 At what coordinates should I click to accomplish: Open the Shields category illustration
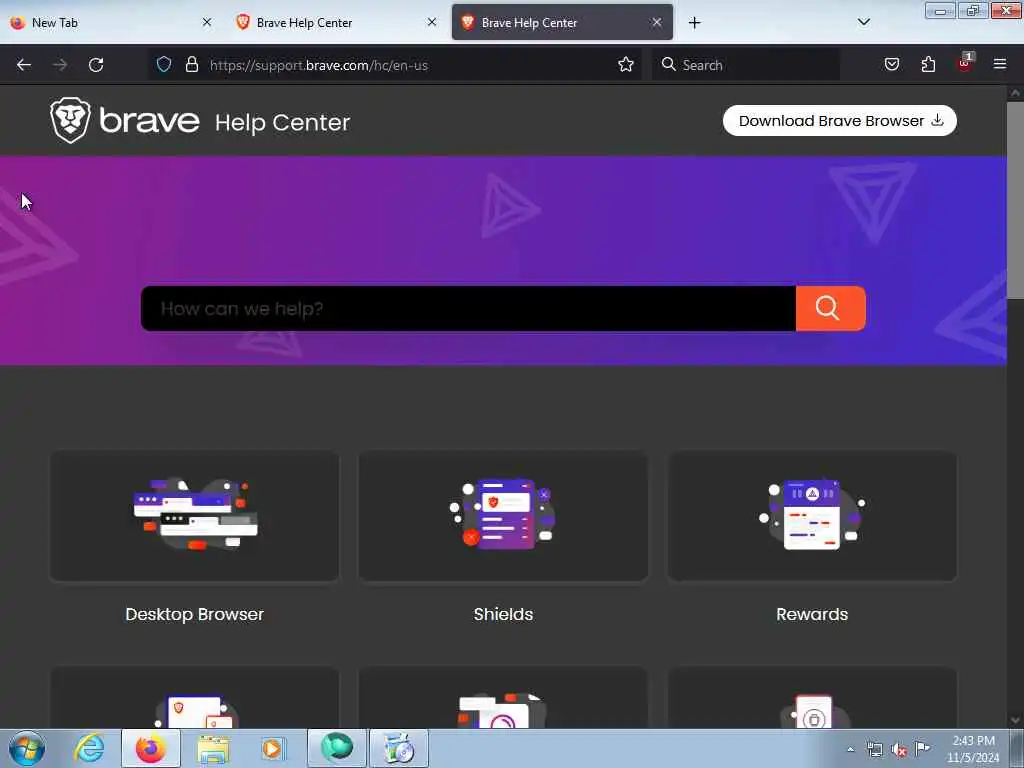pos(503,515)
